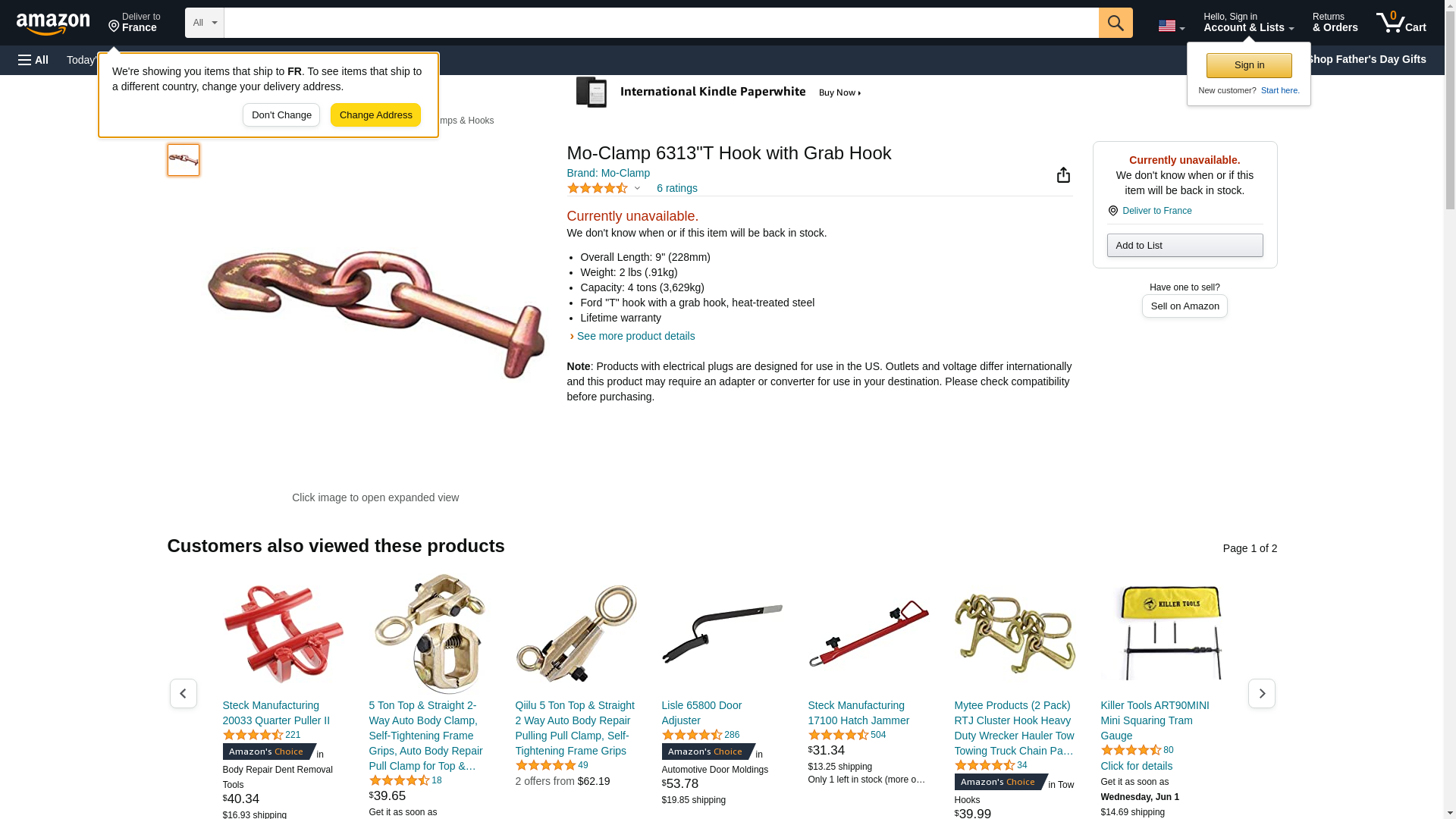Expand the star rating breakdown chevron

pyautogui.click(x=637, y=188)
